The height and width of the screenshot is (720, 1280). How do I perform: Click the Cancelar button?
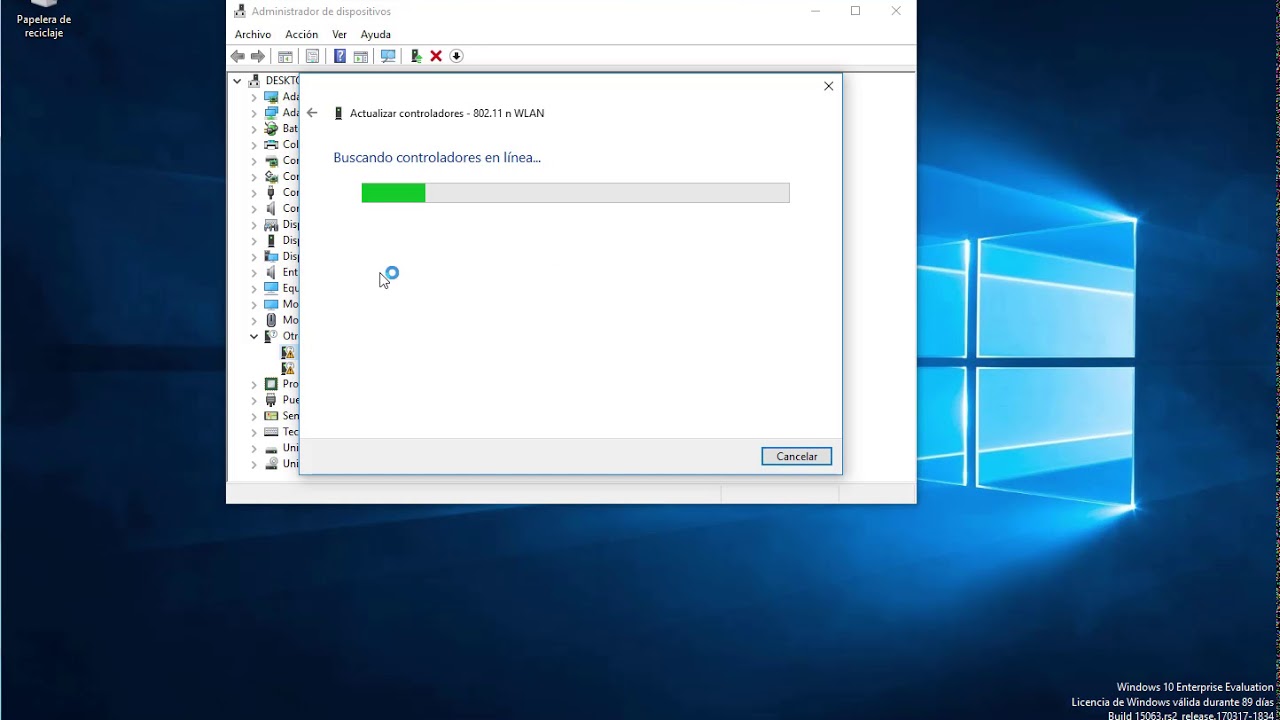(796, 456)
